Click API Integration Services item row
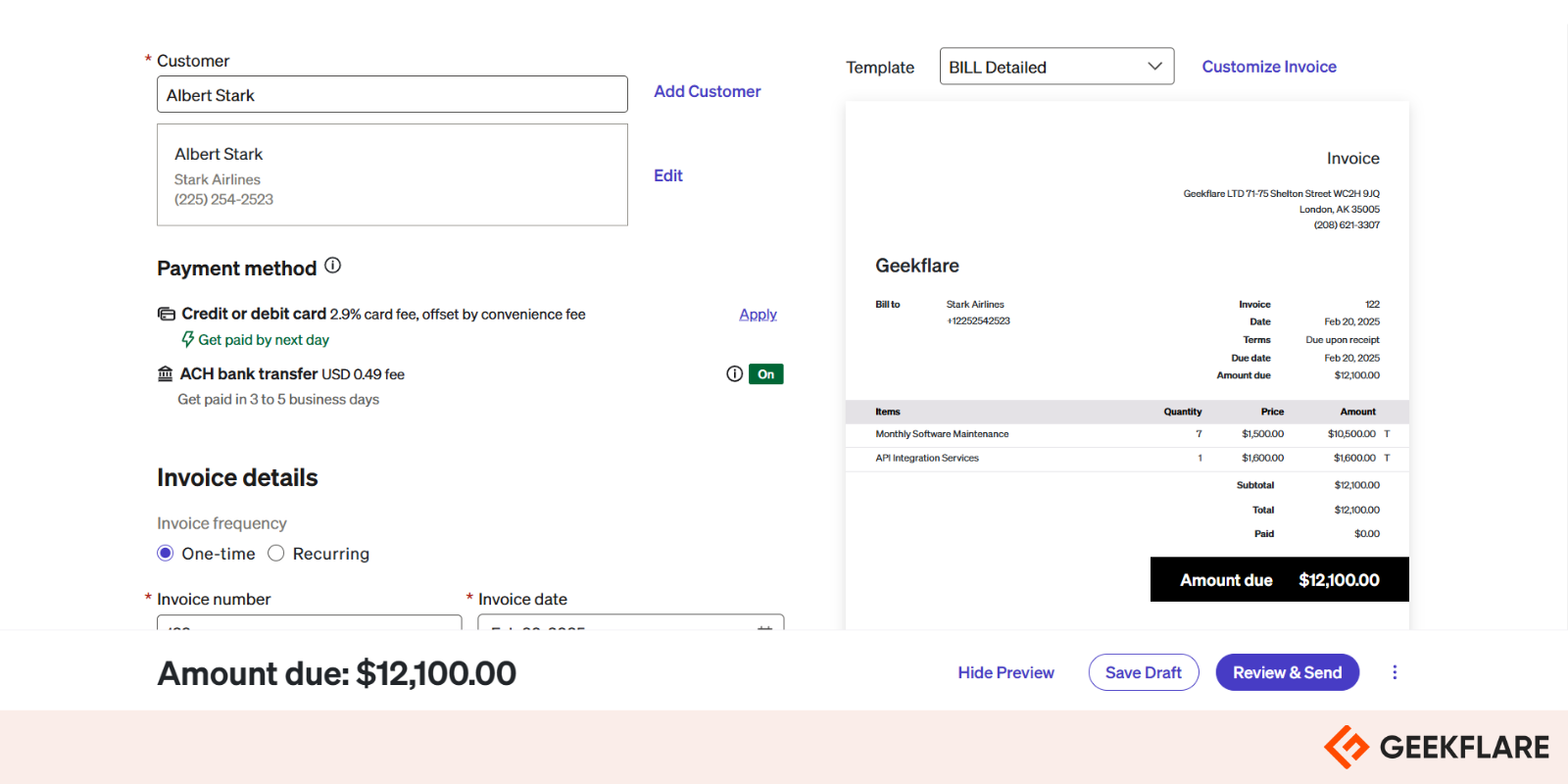Image resolution: width=1568 pixels, height=784 pixels. pyautogui.click(x=1127, y=459)
